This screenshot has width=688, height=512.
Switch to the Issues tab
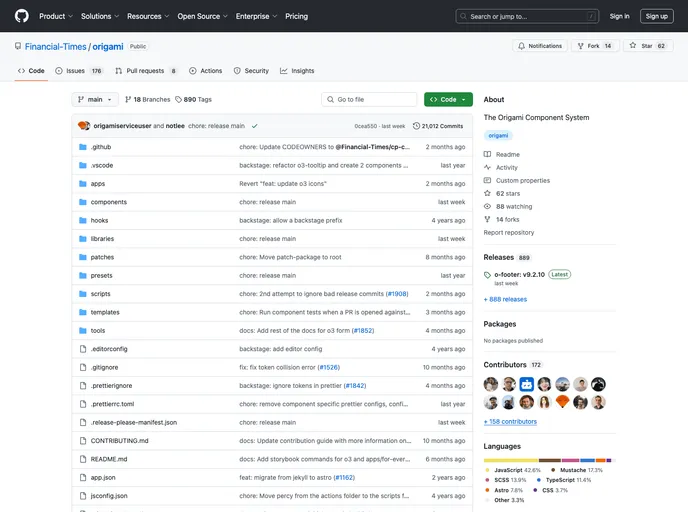click(79, 71)
